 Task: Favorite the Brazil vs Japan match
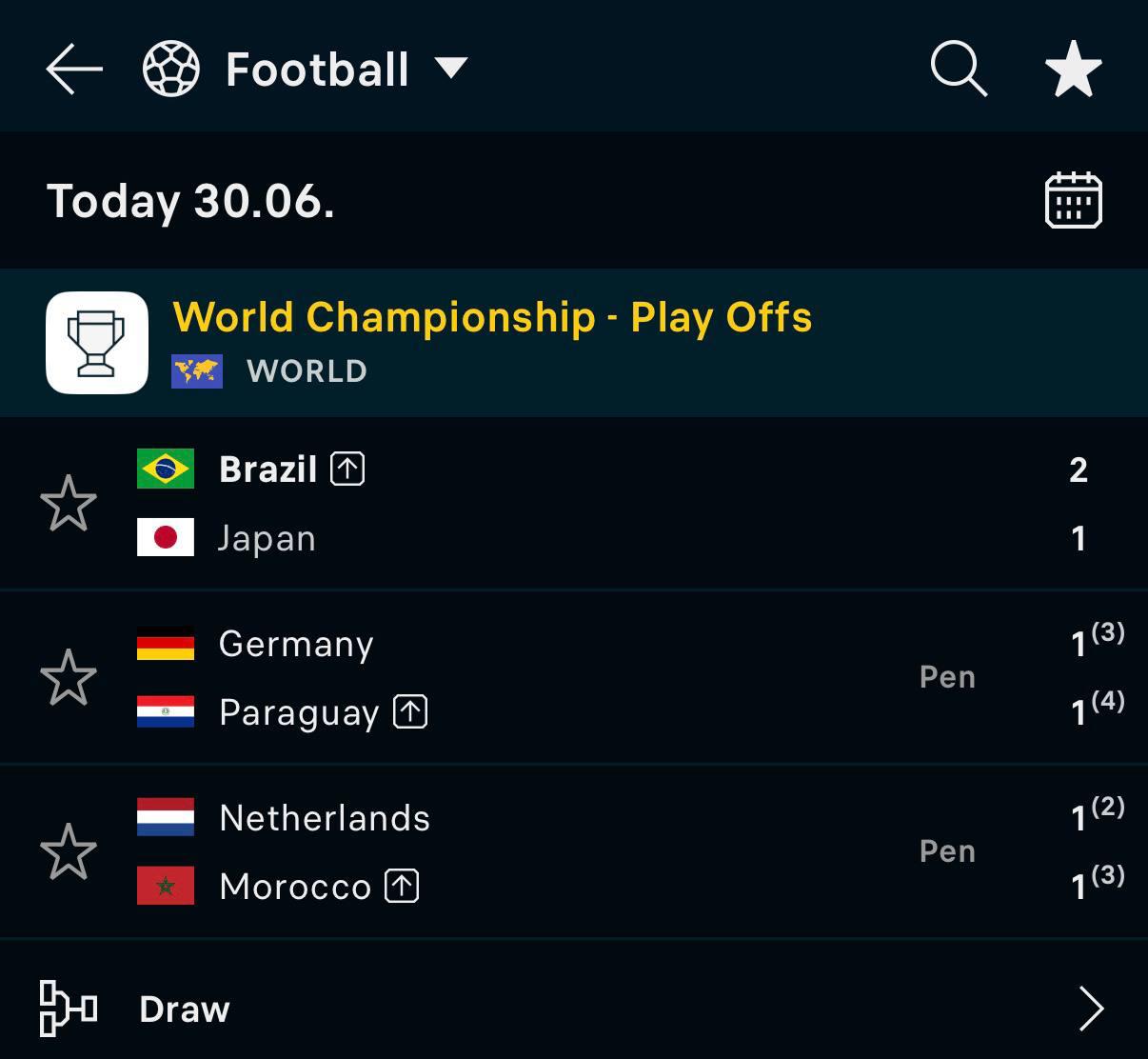[69, 503]
